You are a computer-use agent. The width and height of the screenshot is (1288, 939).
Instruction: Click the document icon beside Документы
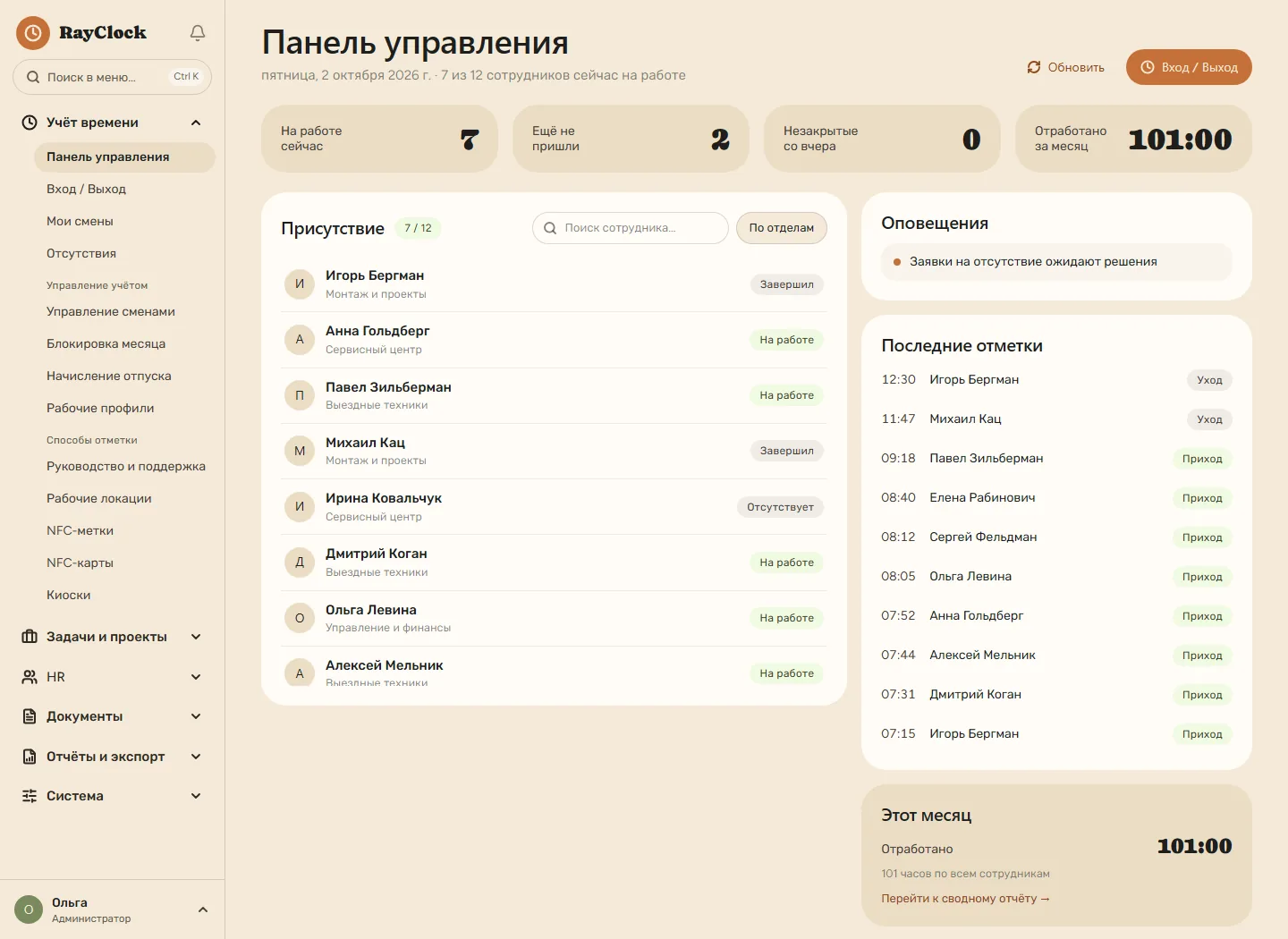pyautogui.click(x=30, y=716)
